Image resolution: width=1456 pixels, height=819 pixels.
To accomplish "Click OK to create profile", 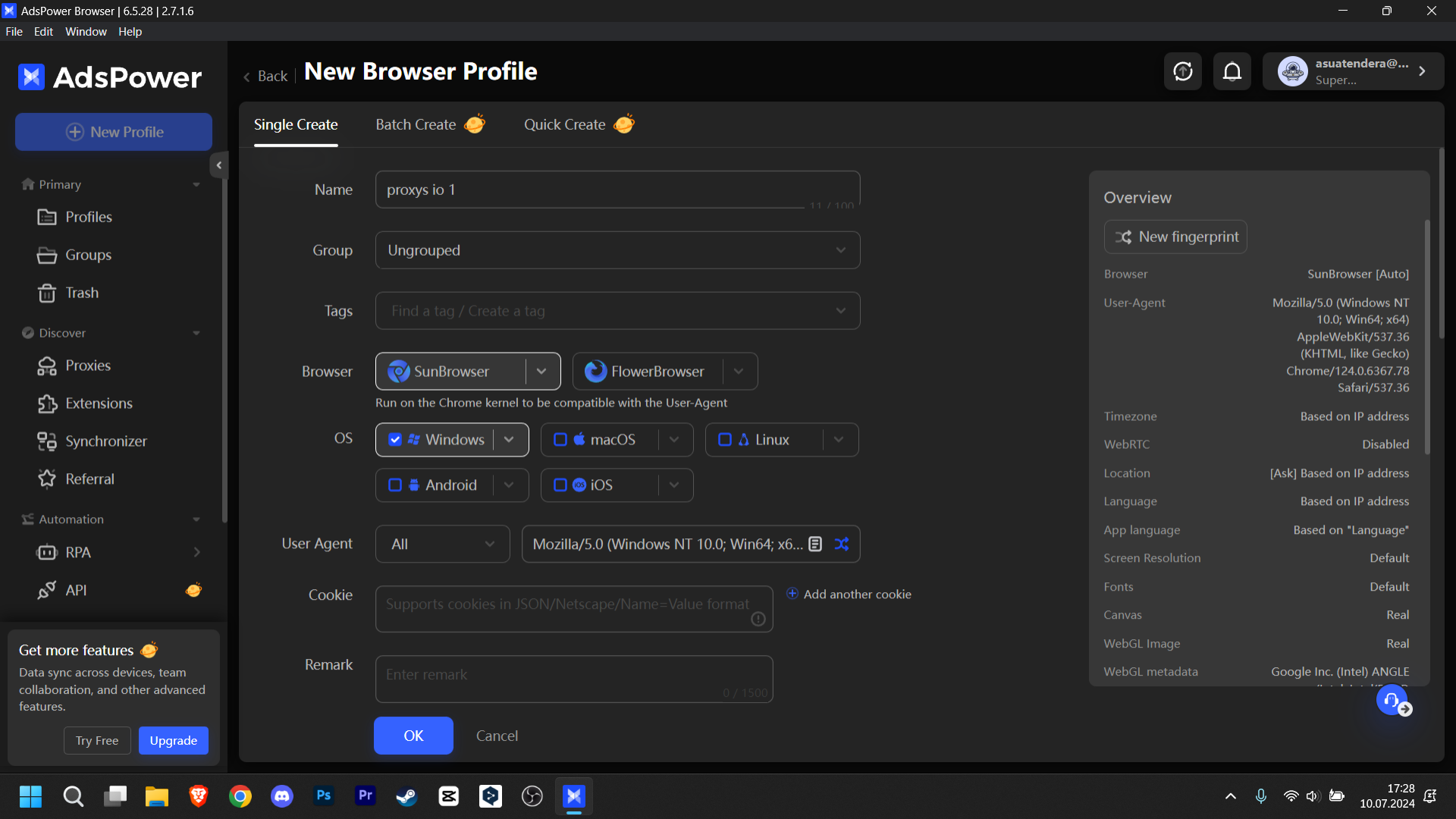I will pyautogui.click(x=413, y=736).
